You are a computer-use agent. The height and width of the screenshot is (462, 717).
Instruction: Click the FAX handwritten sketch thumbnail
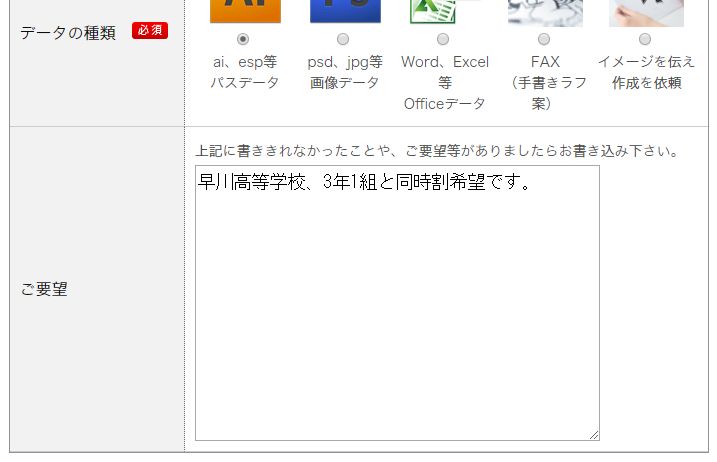point(545,13)
